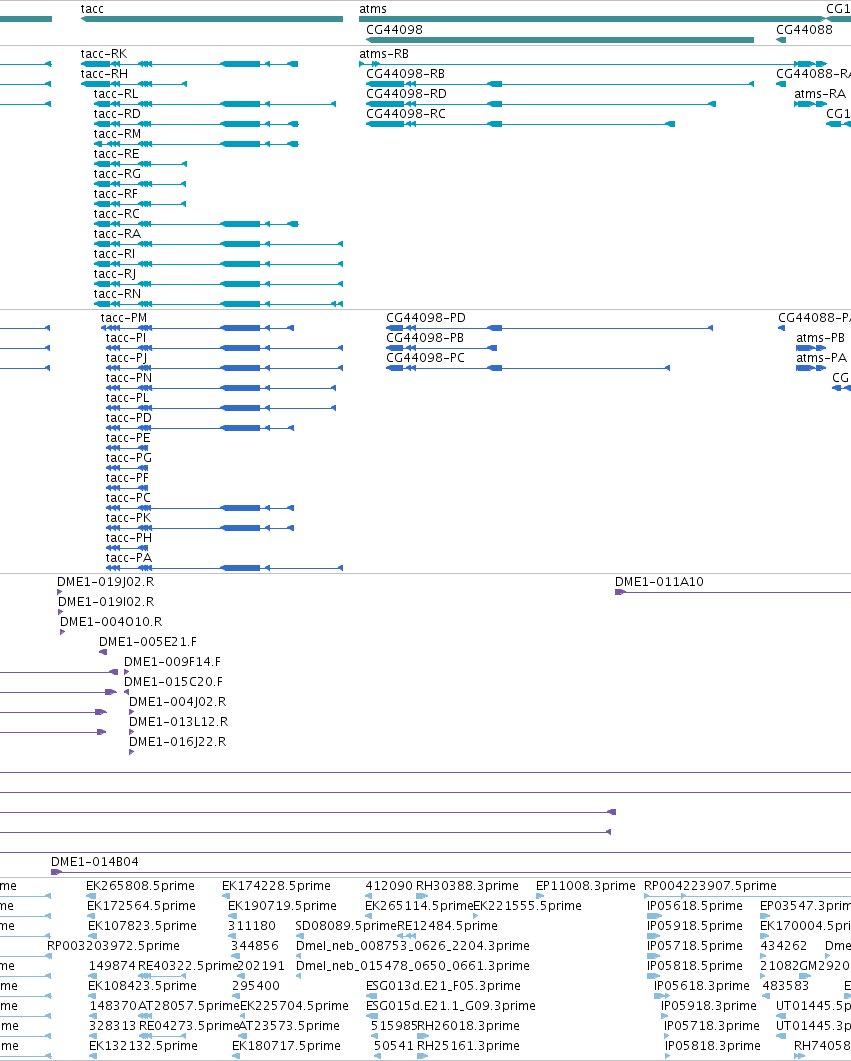The width and height of the screenshot is (851, 1061).
Task: Select EST ESG013d.E21_F05.3prime
Action: (x=371, y=996)
